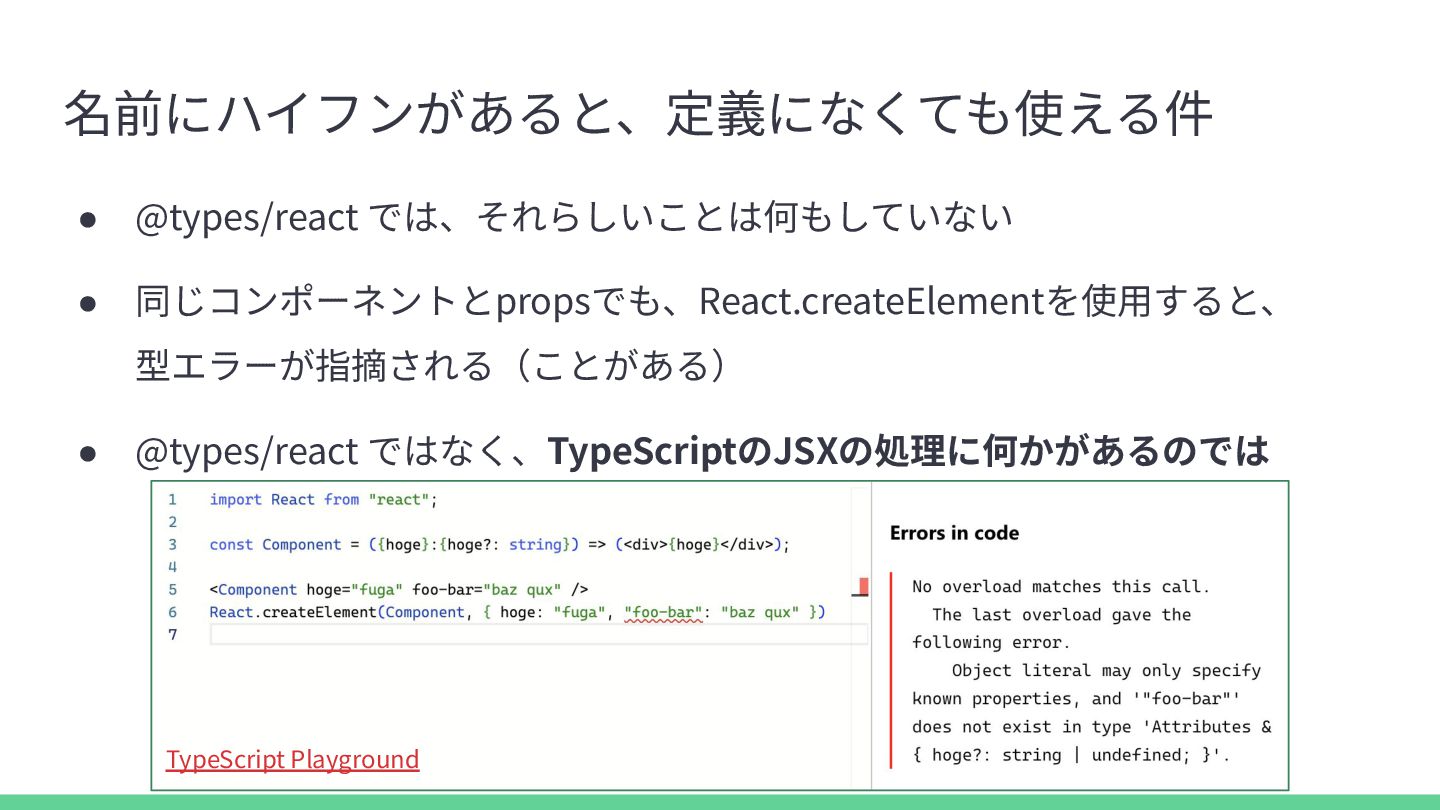1440x810 pixels.
Task: Click the '<Component hoge="fuga"' JSX line
Action: (x=399, y=589)
